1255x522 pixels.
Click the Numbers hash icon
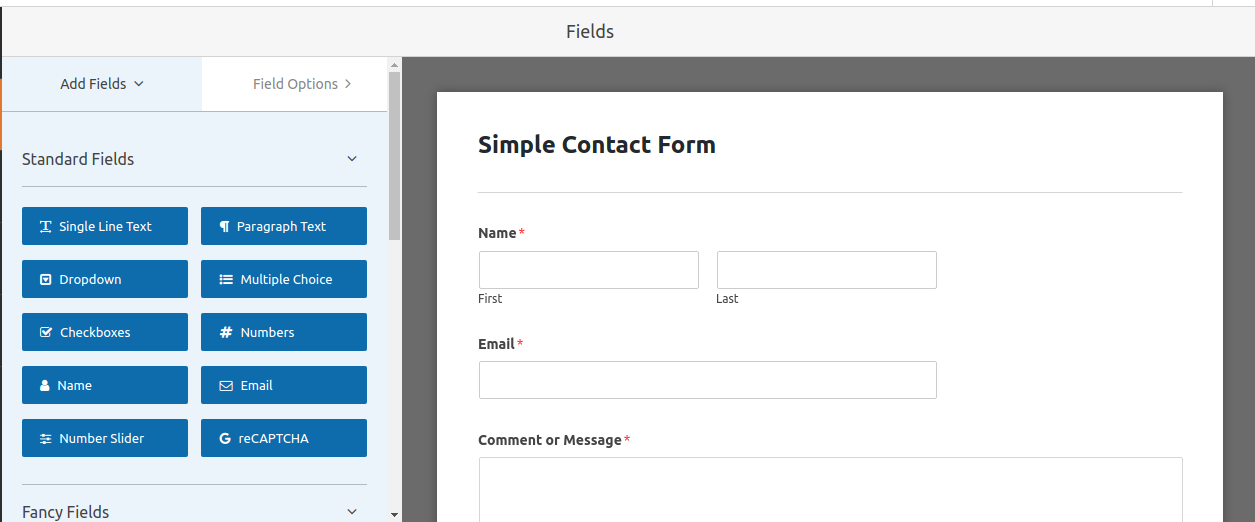[226, 333]
